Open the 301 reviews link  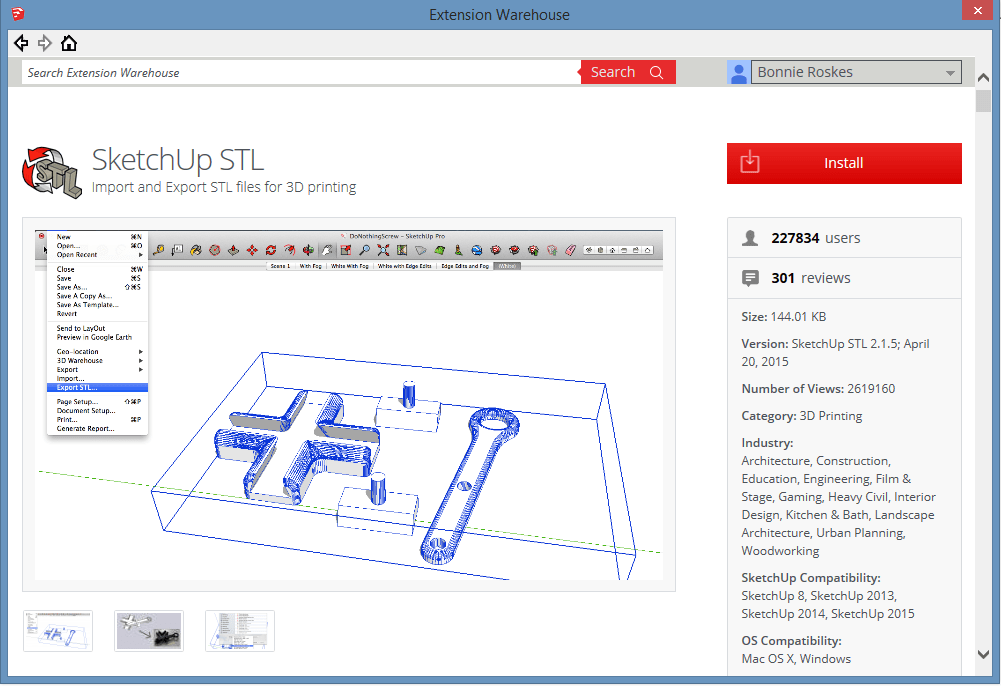811,278
